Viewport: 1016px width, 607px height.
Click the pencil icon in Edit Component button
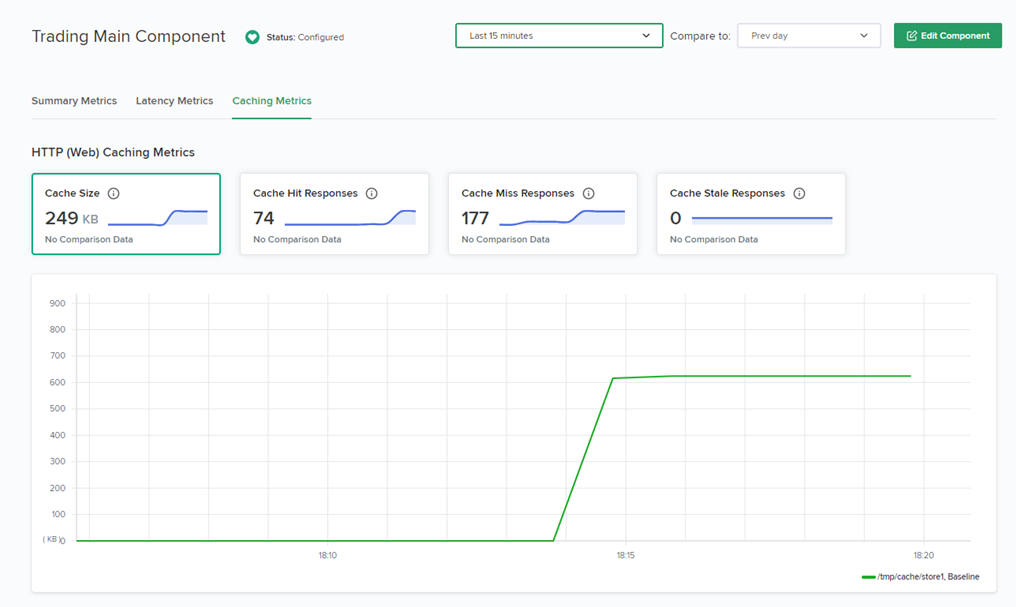912,36
